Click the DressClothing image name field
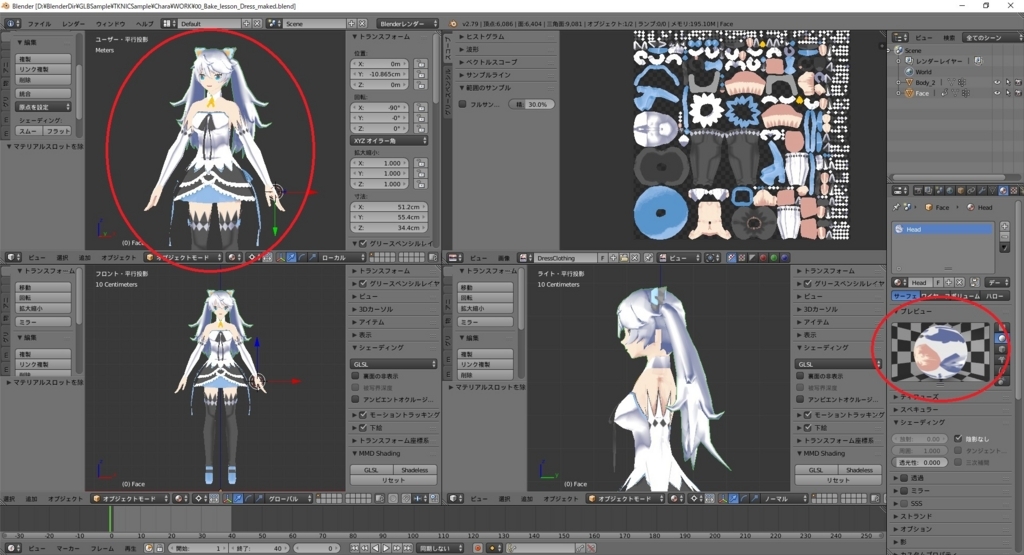1024x555 pixels. coord(565,258)
